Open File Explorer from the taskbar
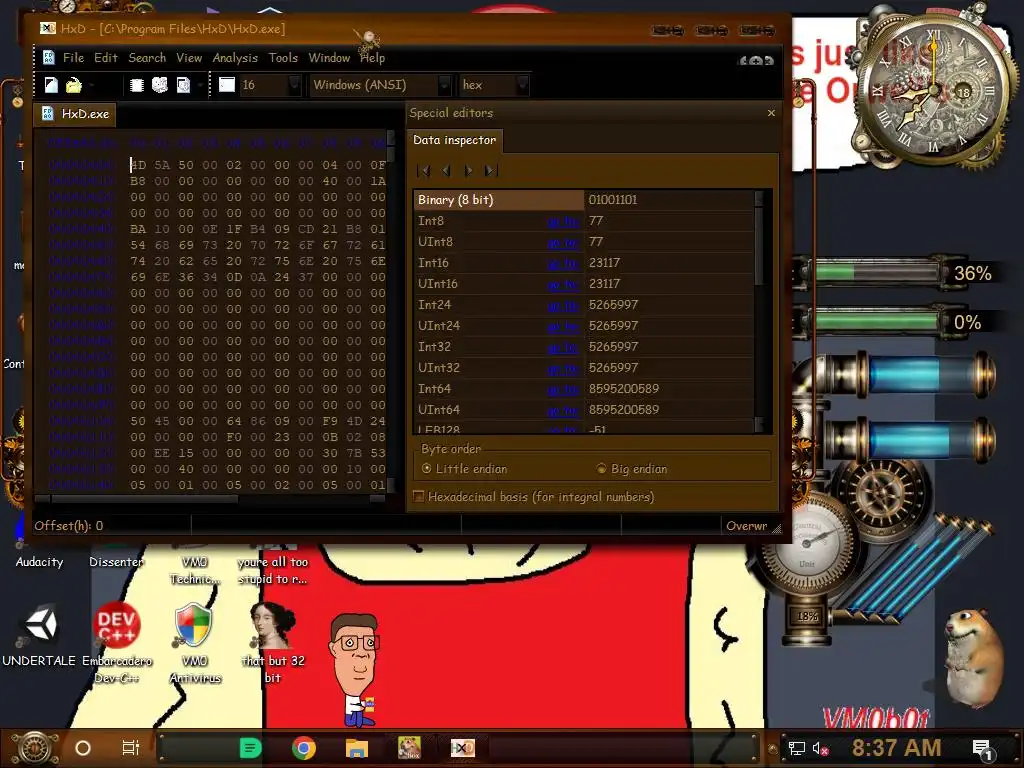Viewport: 1024px width, 768px height. [357, 748]
